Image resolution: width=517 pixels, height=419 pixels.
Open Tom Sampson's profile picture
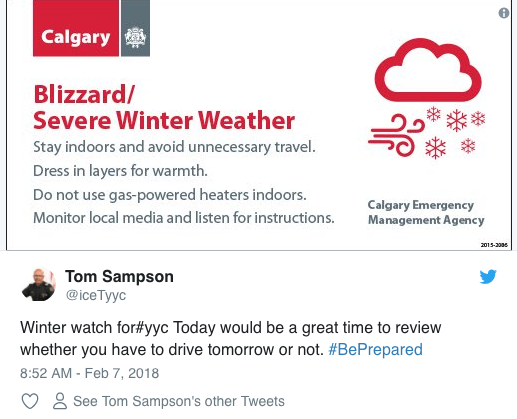click(39, 284)
